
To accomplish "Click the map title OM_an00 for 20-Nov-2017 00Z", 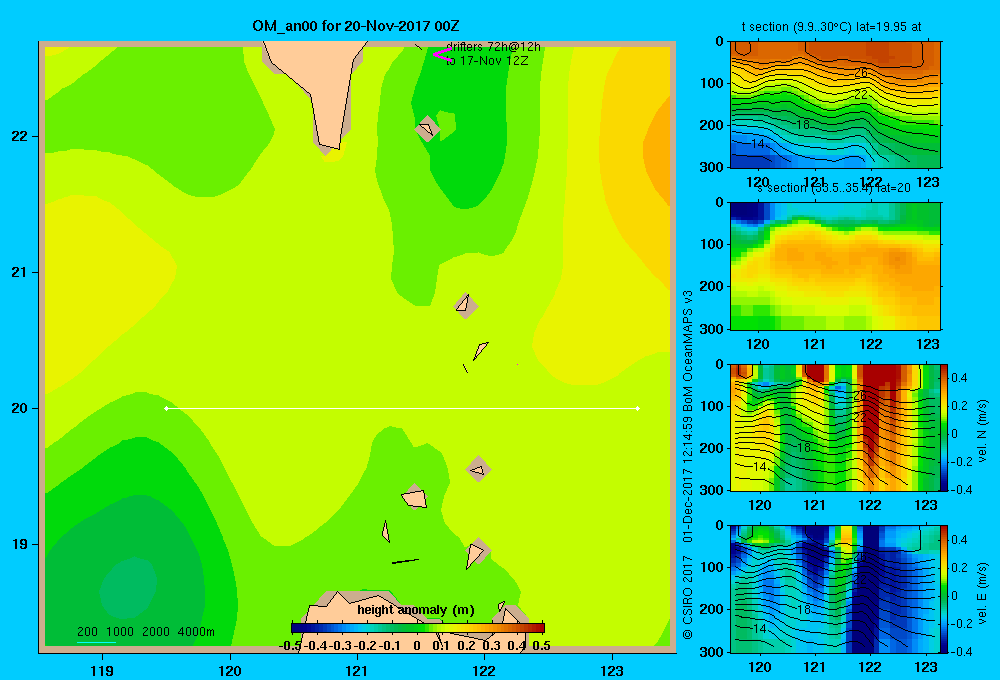I will tap(356, 26).
